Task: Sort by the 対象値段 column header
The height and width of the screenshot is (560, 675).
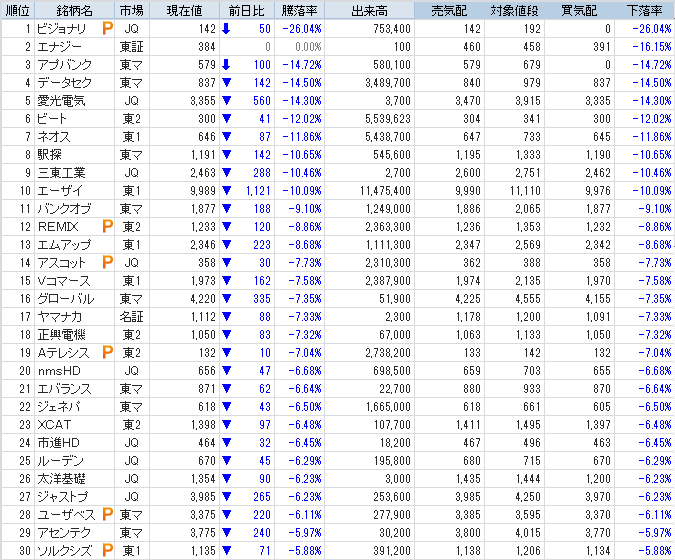Action: pyautogui.click(x=514, y=10)
